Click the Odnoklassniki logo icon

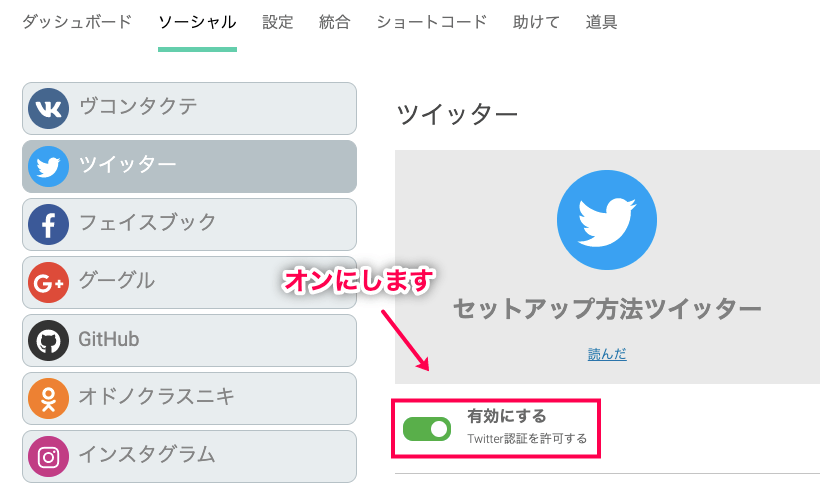click(x=48, y=398)
